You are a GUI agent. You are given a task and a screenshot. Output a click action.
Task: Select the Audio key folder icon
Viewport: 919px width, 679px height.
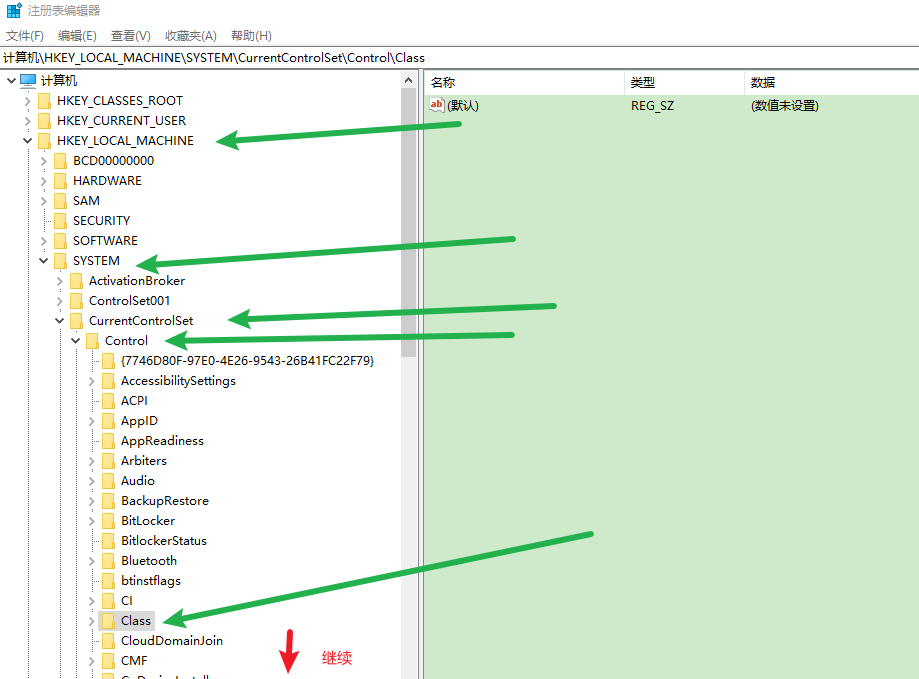pos(110,480)
